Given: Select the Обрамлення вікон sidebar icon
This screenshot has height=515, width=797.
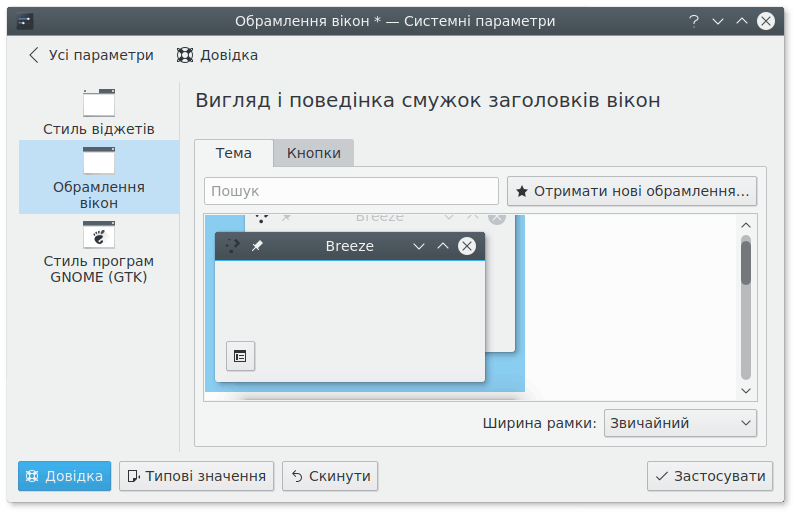Looking at the screenshot, I should (x=99, y=161).
